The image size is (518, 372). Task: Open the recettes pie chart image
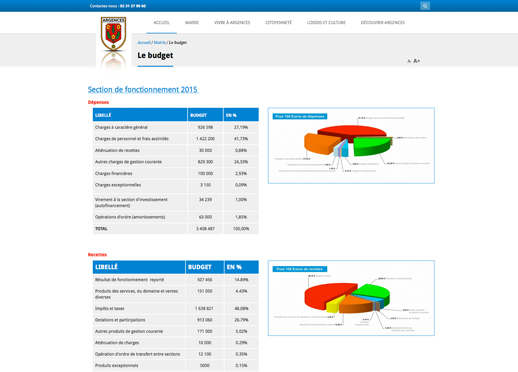pos(351,298)
